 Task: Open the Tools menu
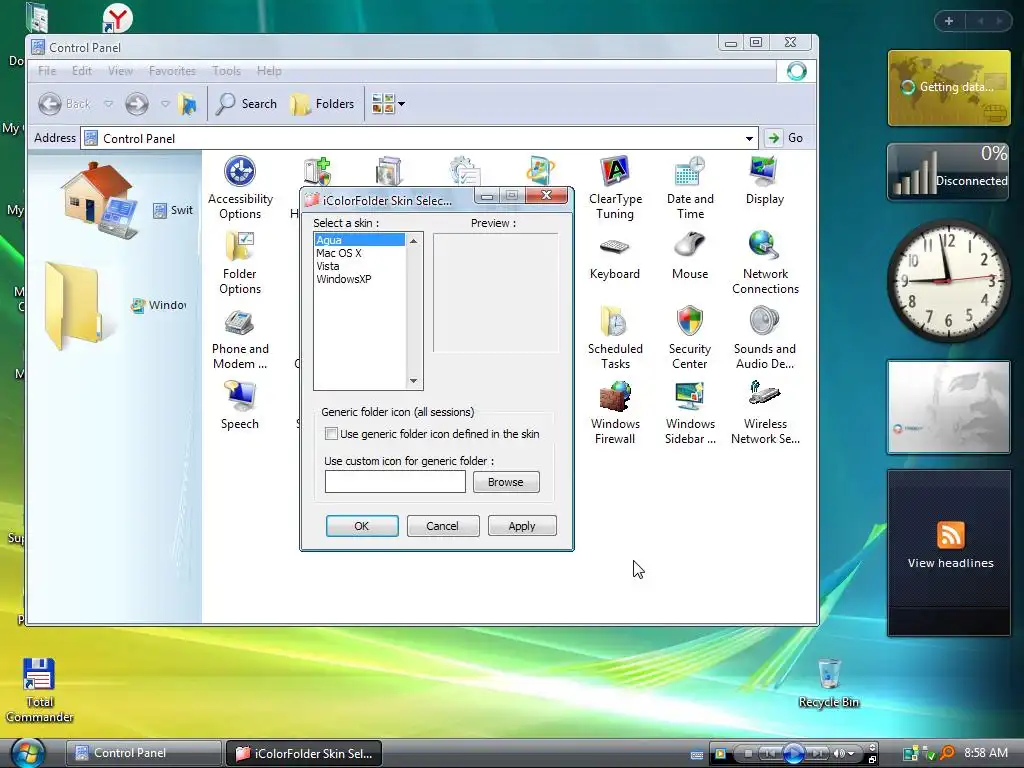click(x=226, y=71)
